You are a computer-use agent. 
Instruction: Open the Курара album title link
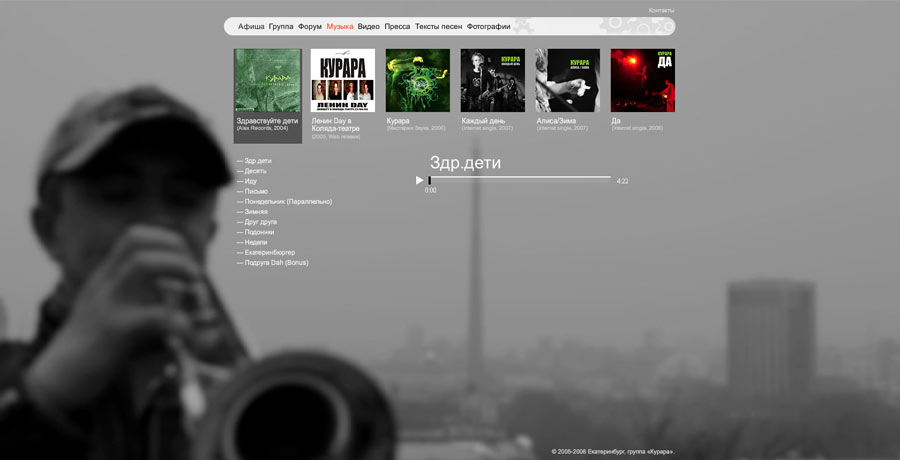[398, 121]
